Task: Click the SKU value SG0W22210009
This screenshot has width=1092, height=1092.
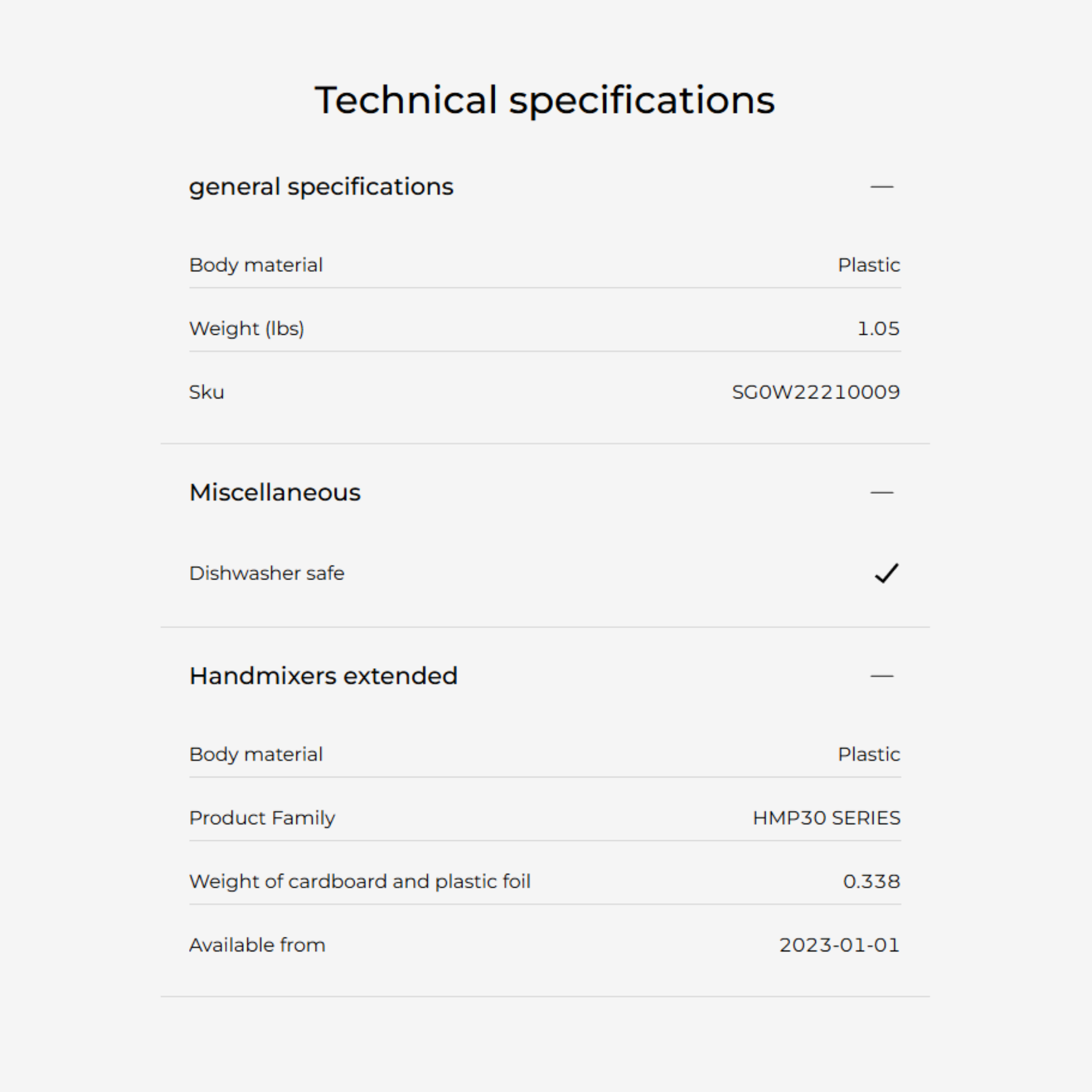Action: tap(815, 392)
